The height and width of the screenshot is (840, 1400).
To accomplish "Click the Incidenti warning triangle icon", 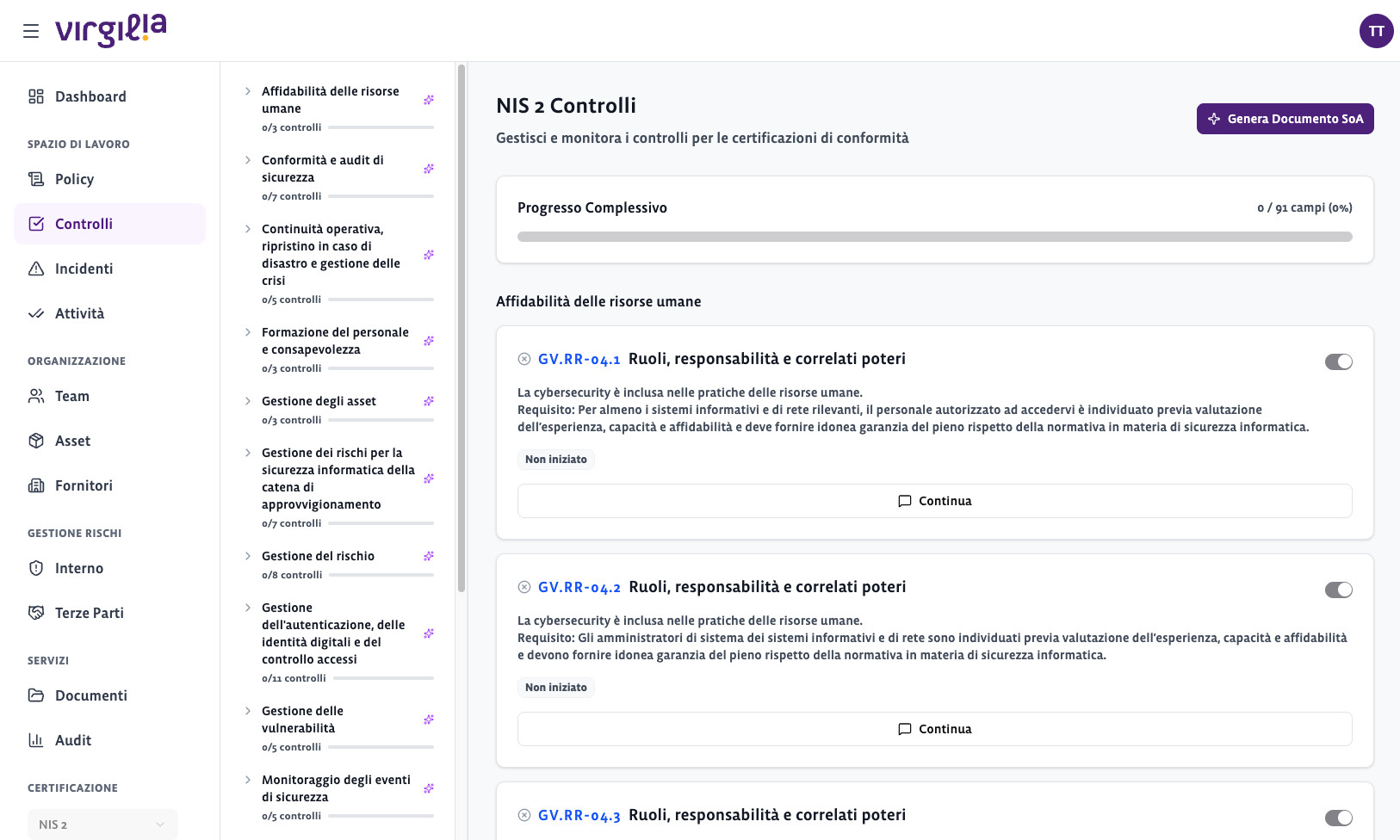I will [36, 269].
